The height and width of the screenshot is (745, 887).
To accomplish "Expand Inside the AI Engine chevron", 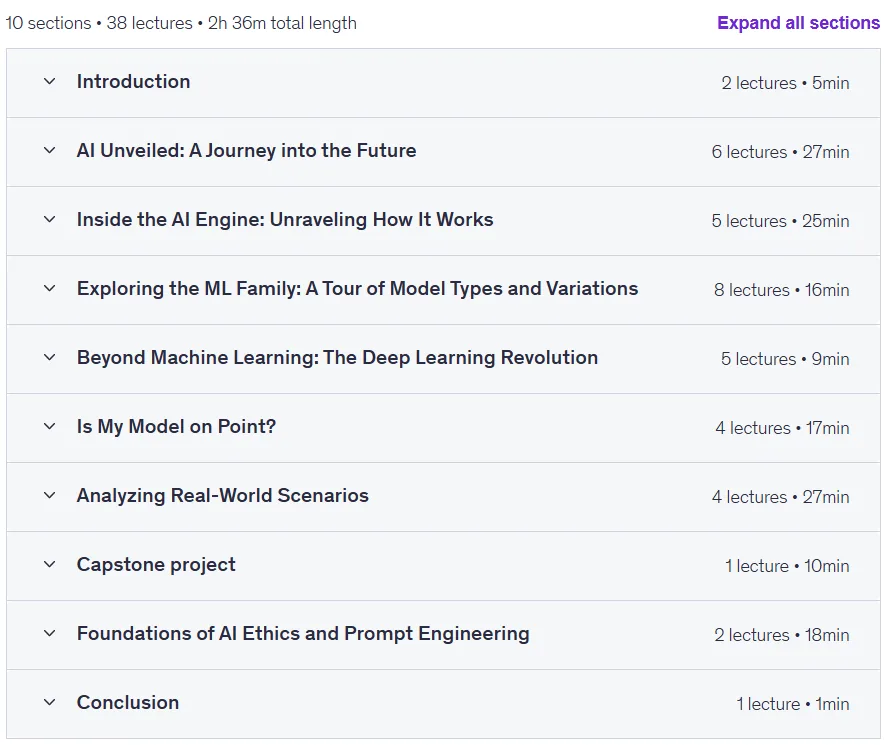I will tap(50, 219).
